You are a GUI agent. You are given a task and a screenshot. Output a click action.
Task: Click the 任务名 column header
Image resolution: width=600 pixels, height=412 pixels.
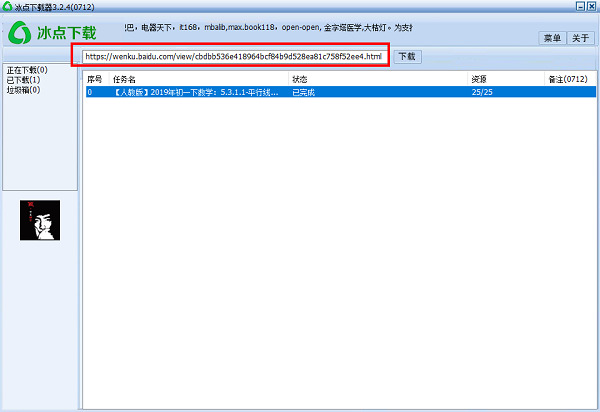click(124, 79)
